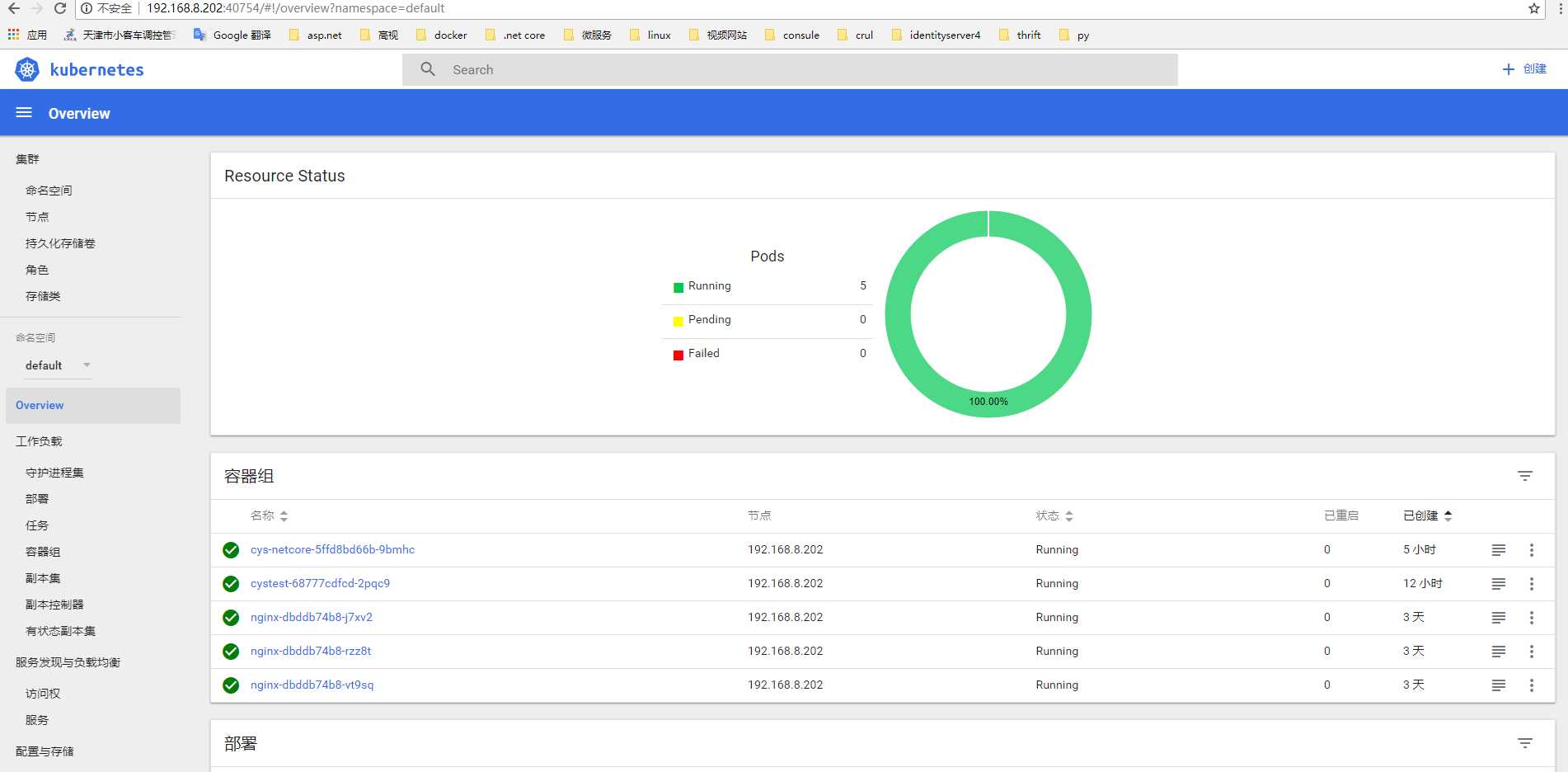This screenshot has width=1568, height=772.
Task: Select Overview in the sidebar
Action: (x=93, y=406)
